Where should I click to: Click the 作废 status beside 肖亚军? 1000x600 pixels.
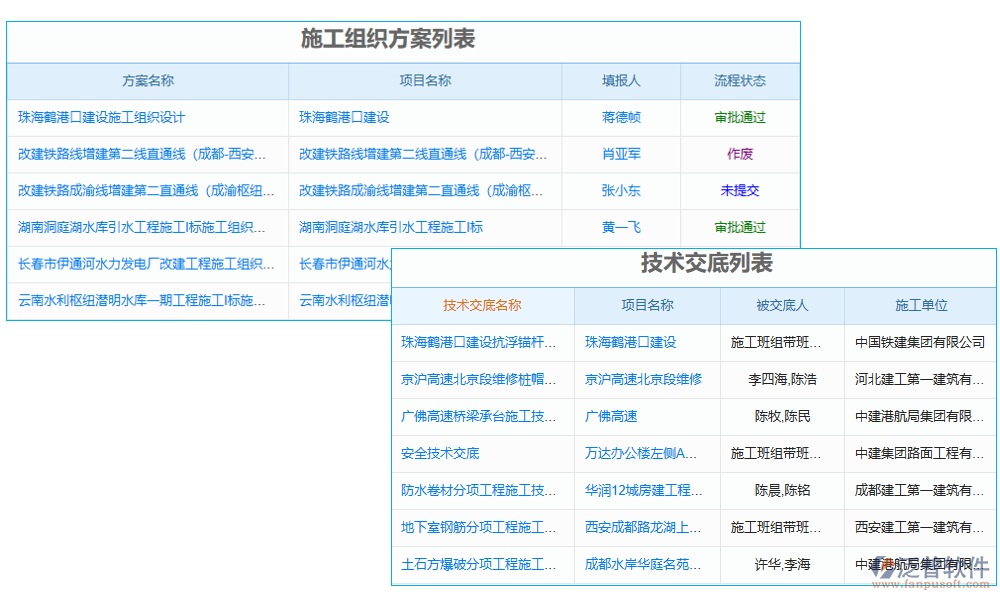(x=739, y=155)
